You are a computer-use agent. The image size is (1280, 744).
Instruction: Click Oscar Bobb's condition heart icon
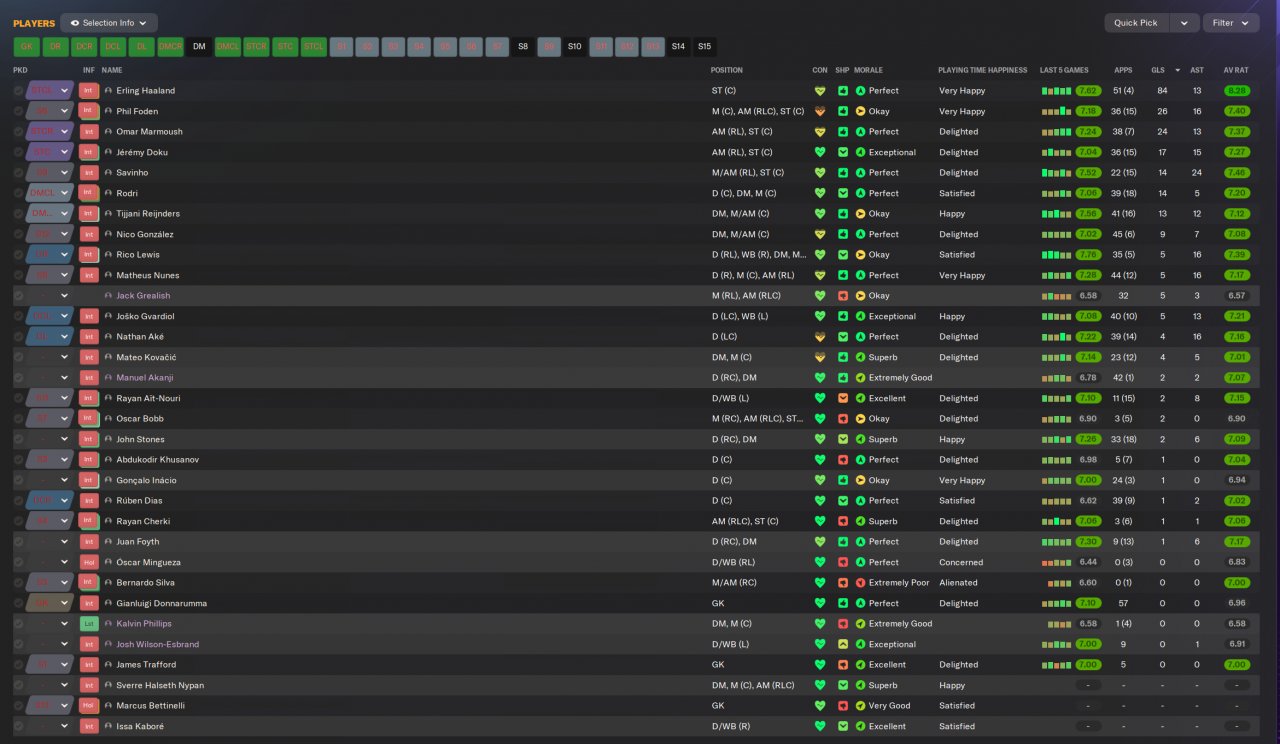820,419
